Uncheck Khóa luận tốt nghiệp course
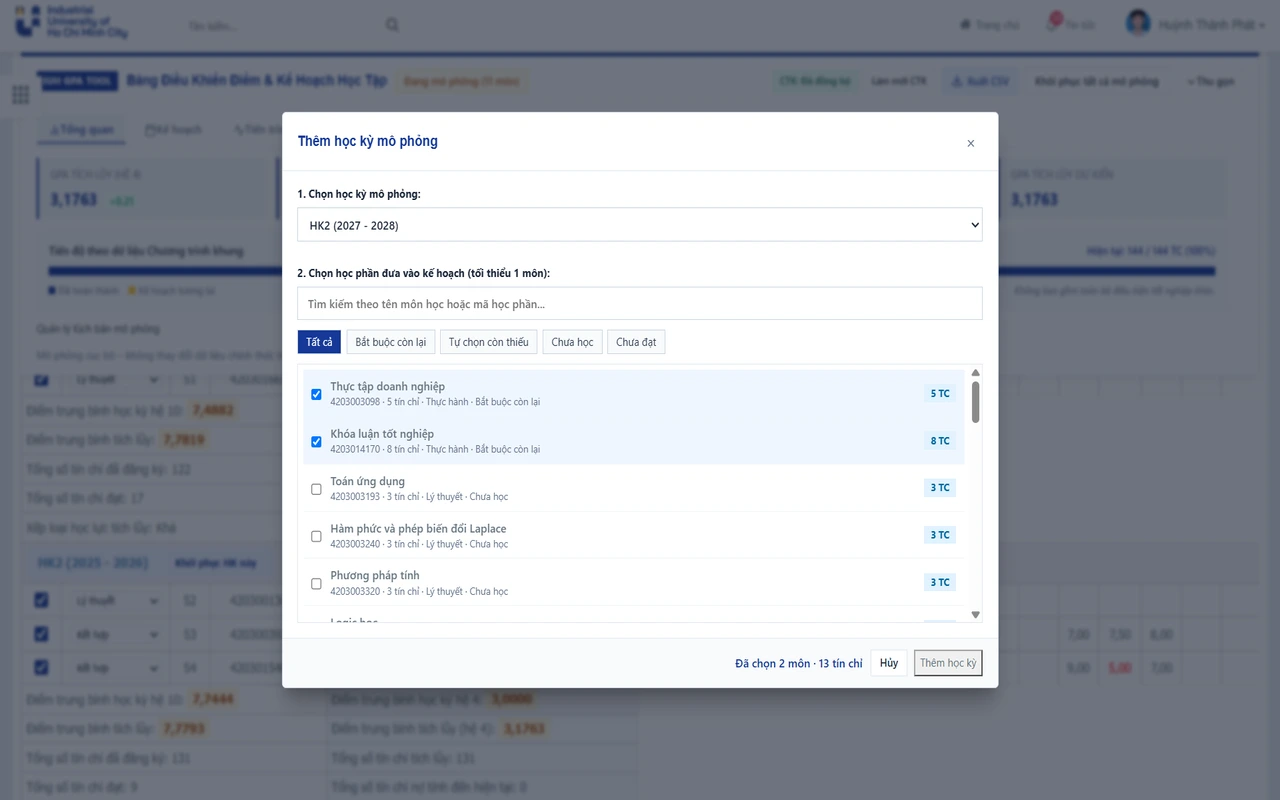Screen dimensions: 1280x800 click(x=317, y=441)
